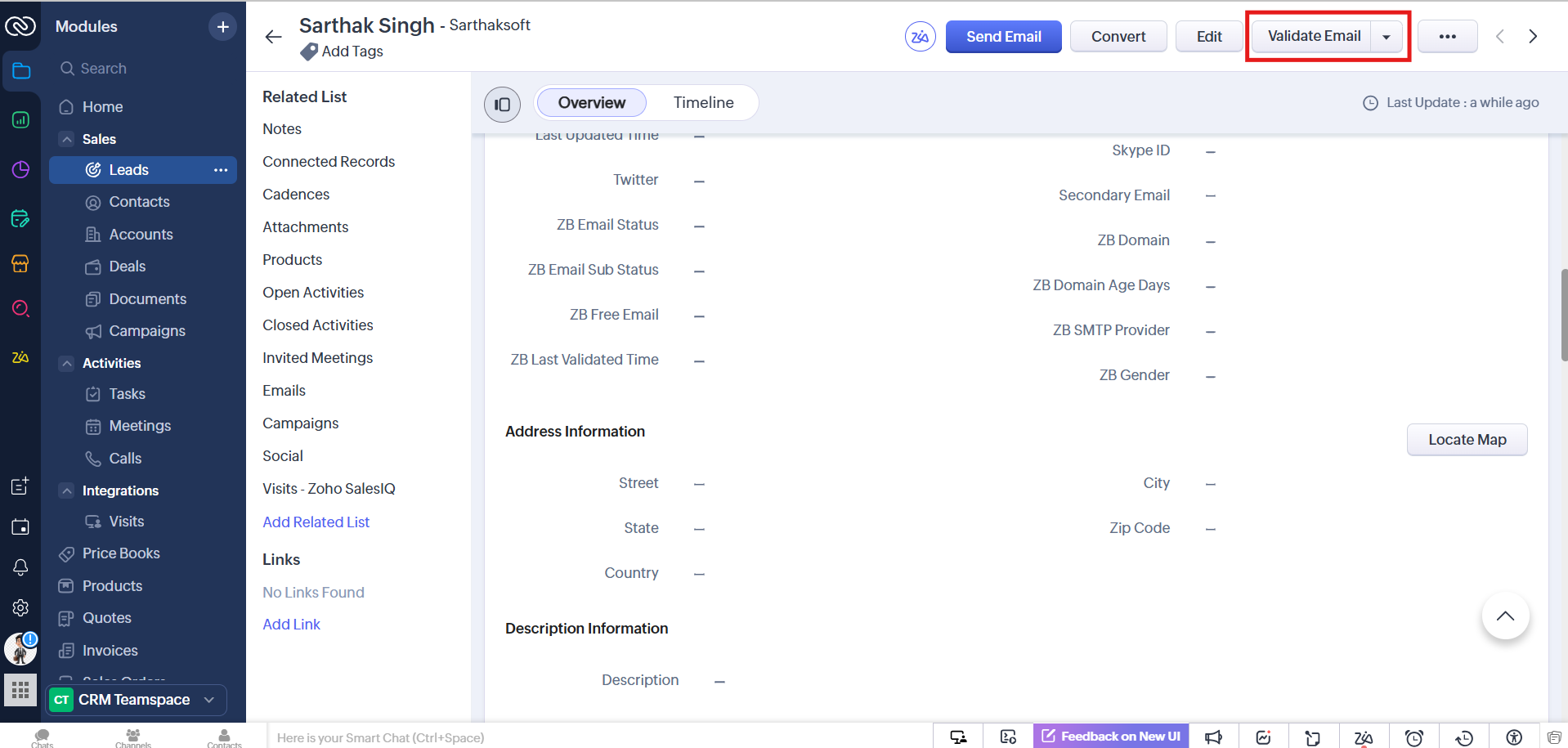Click the Locate Map button
This screenshot has width=1568, height=748.
1467,440
